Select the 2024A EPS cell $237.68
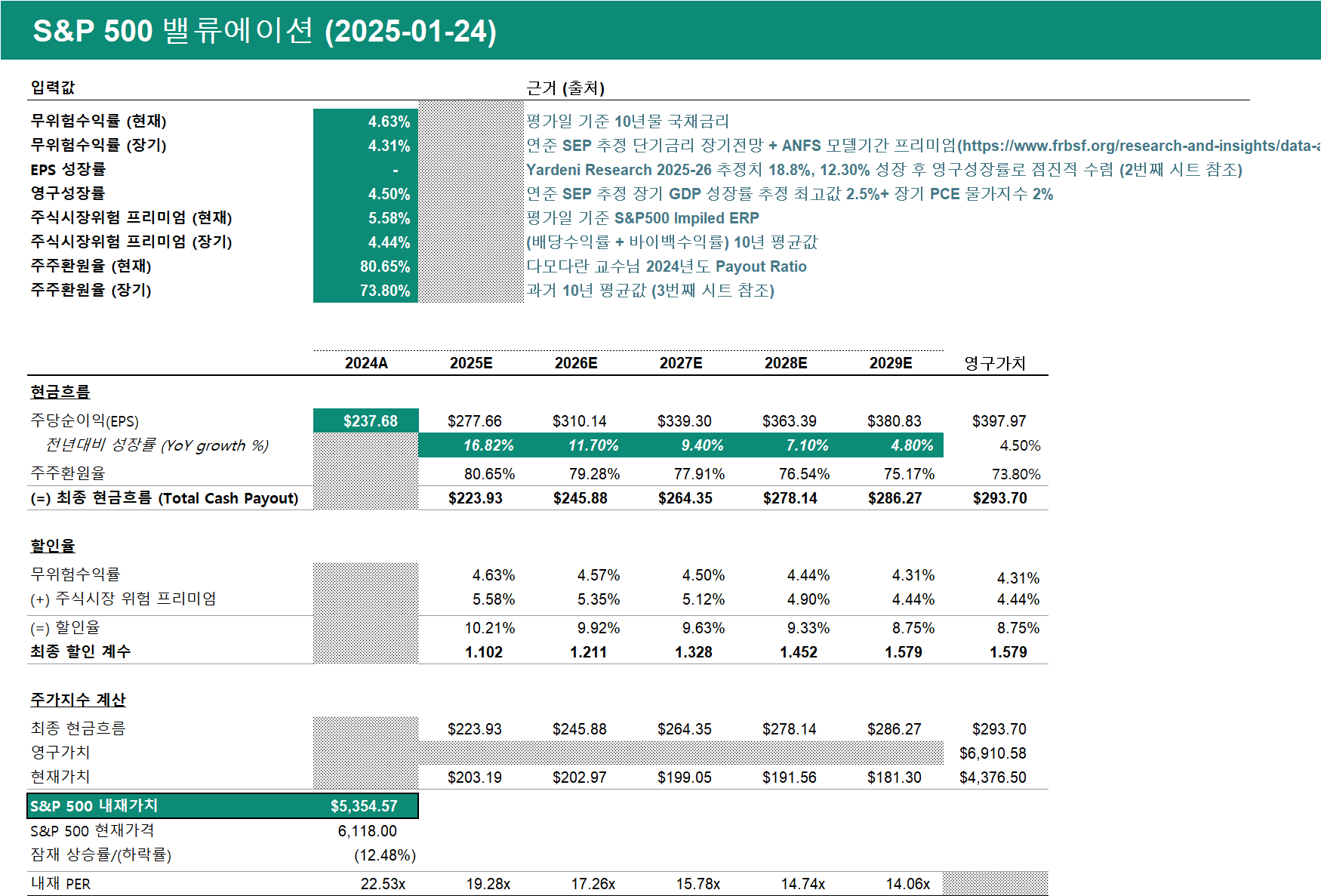 pyautogui.click(x=366, y=421)
